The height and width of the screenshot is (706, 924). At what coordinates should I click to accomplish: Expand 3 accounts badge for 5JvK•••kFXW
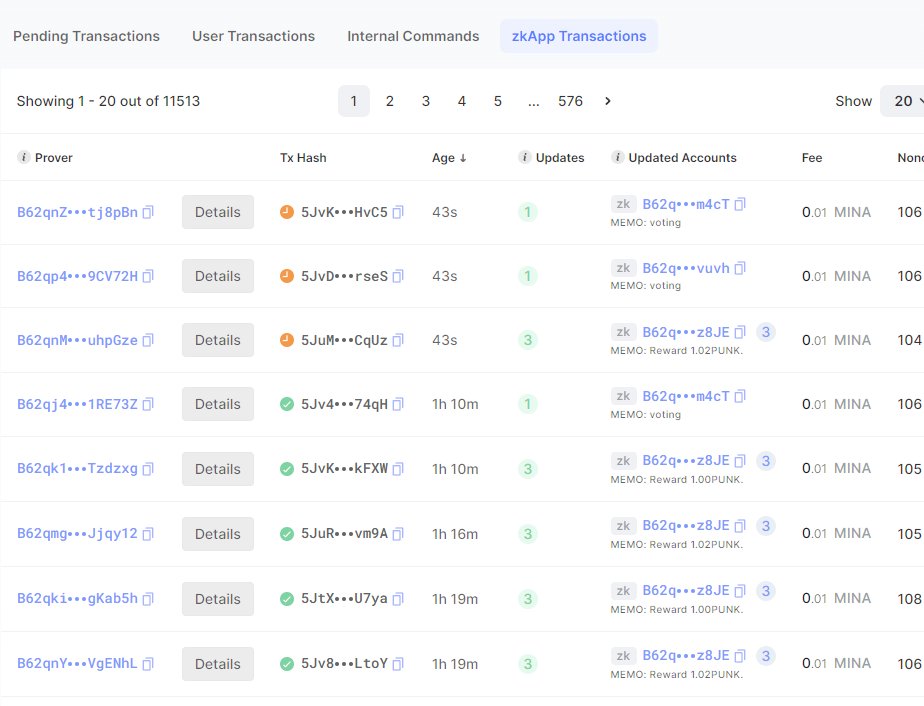coord(765,461)
